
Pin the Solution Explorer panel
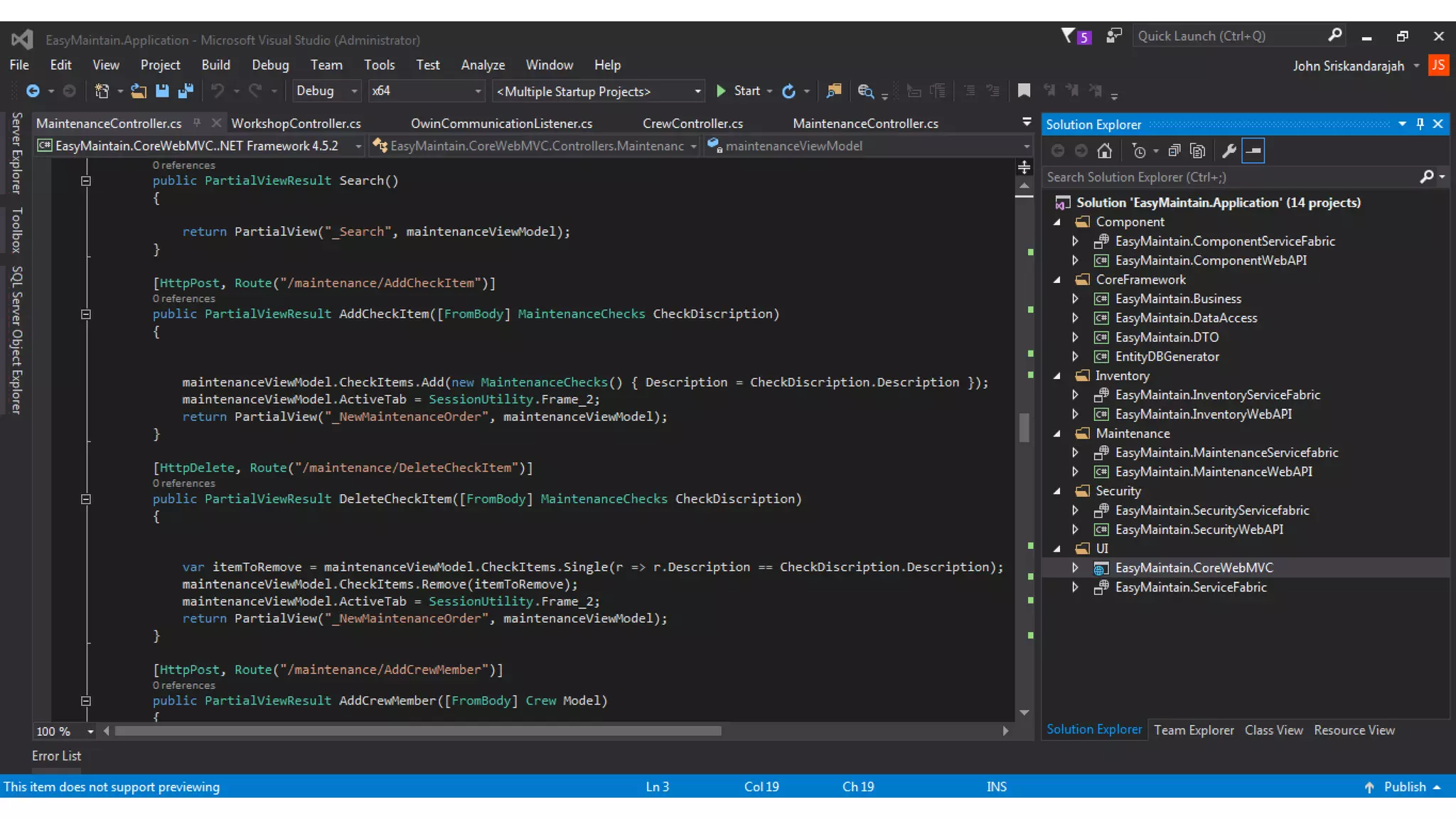(1420, 124)
